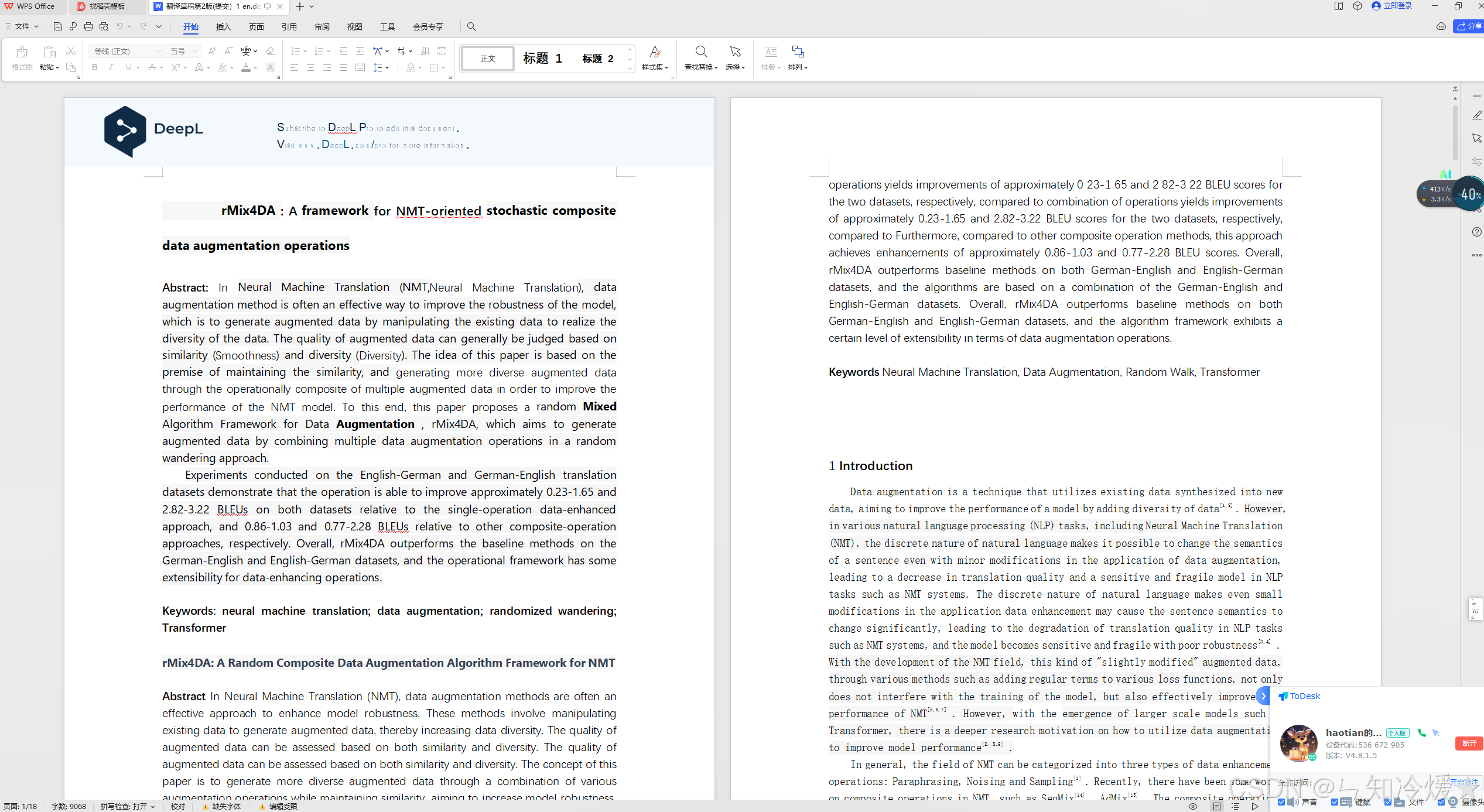Click the 立即登录 login link
Image resolution: width=1484 pixels, height=812 pixels.
click(1397, 6)
